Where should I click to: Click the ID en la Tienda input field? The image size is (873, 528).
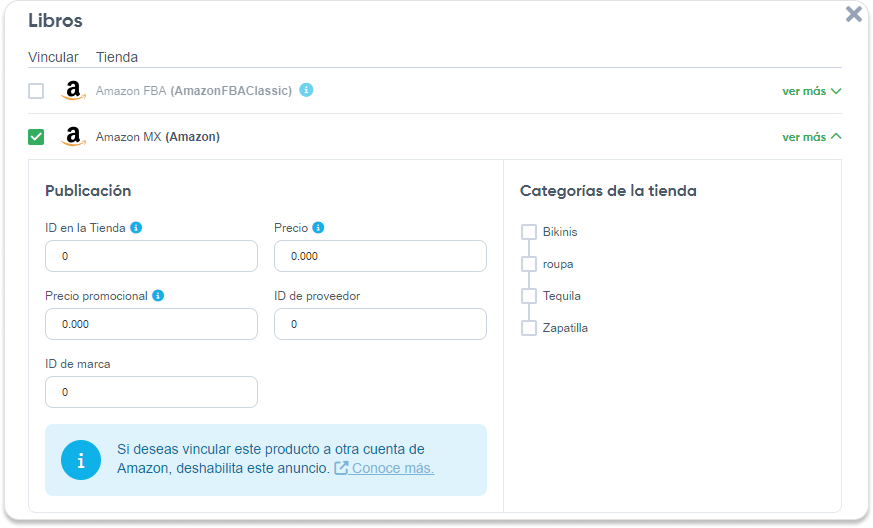[151, 256]
